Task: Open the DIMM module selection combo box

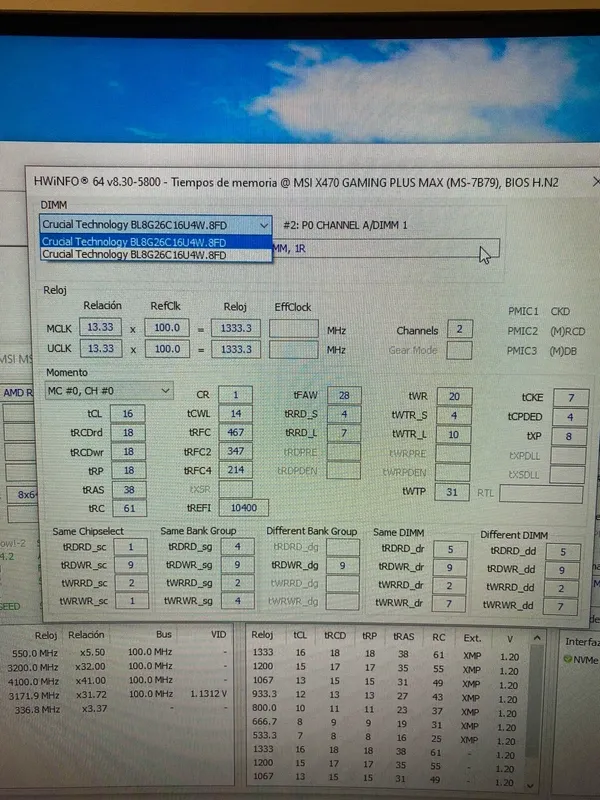Action: (x=156, y=224)
